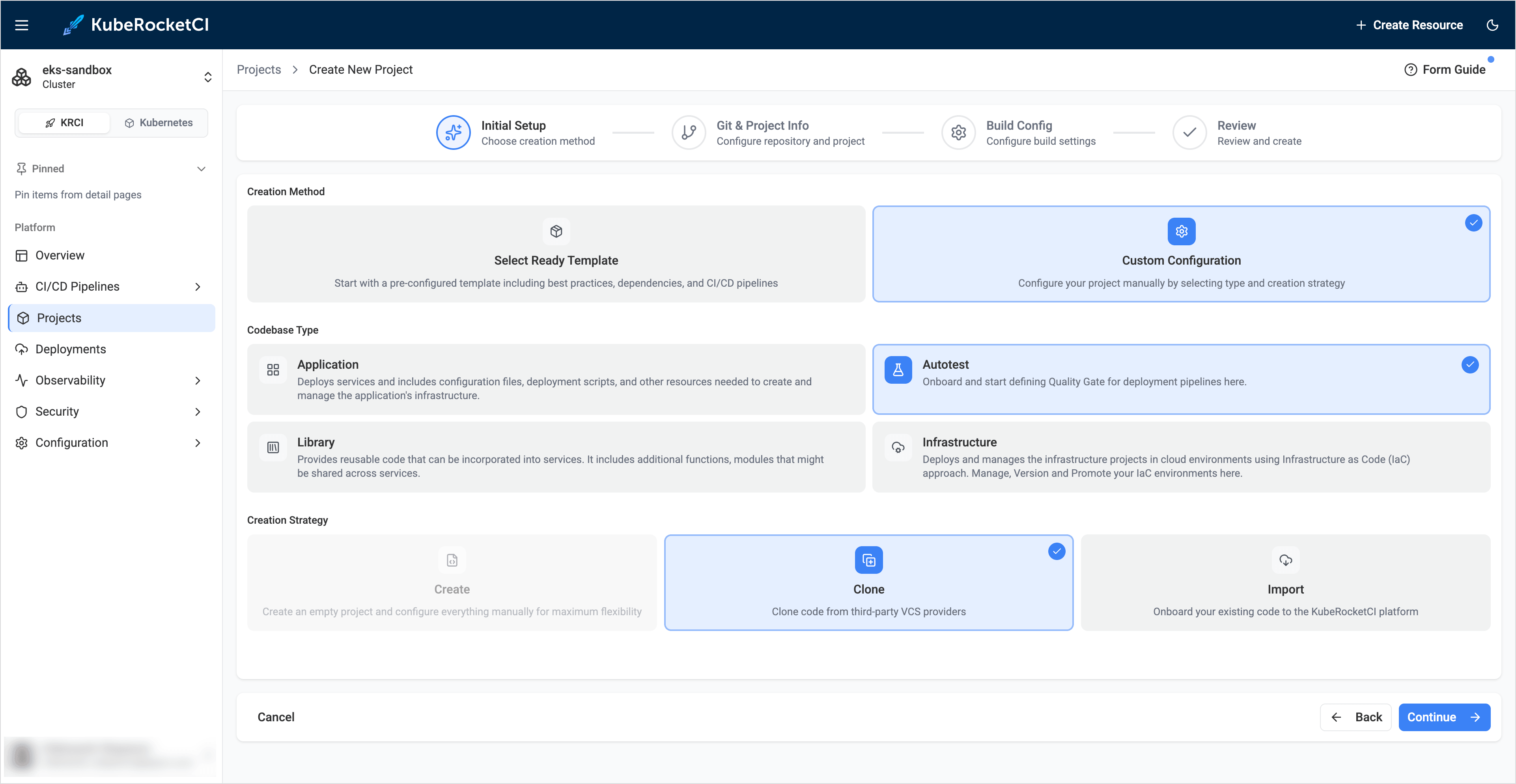
Task: Open Overview in the sidebar
Action: [112, 256]
